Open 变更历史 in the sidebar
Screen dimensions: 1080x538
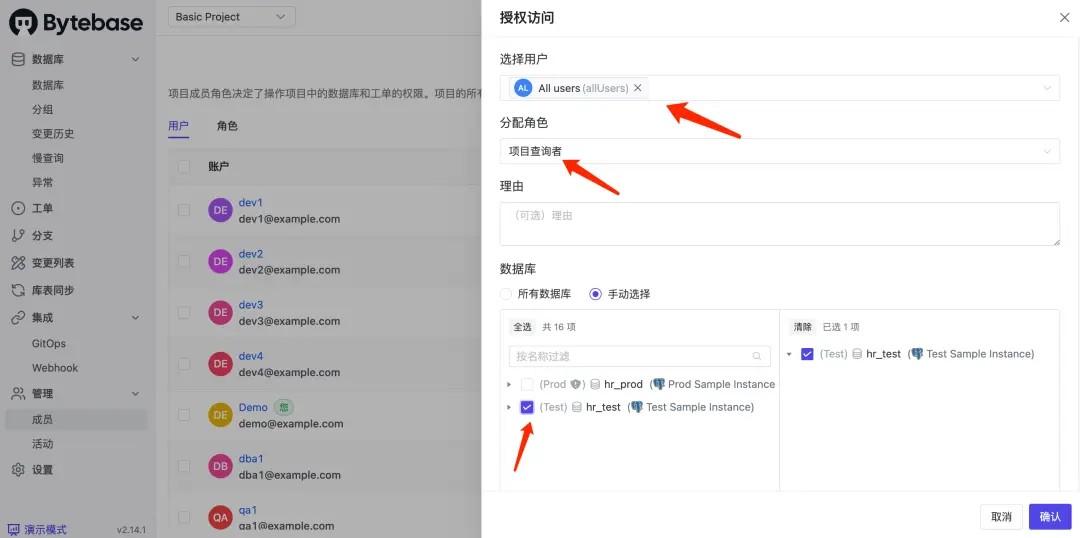tap(53, 134)
